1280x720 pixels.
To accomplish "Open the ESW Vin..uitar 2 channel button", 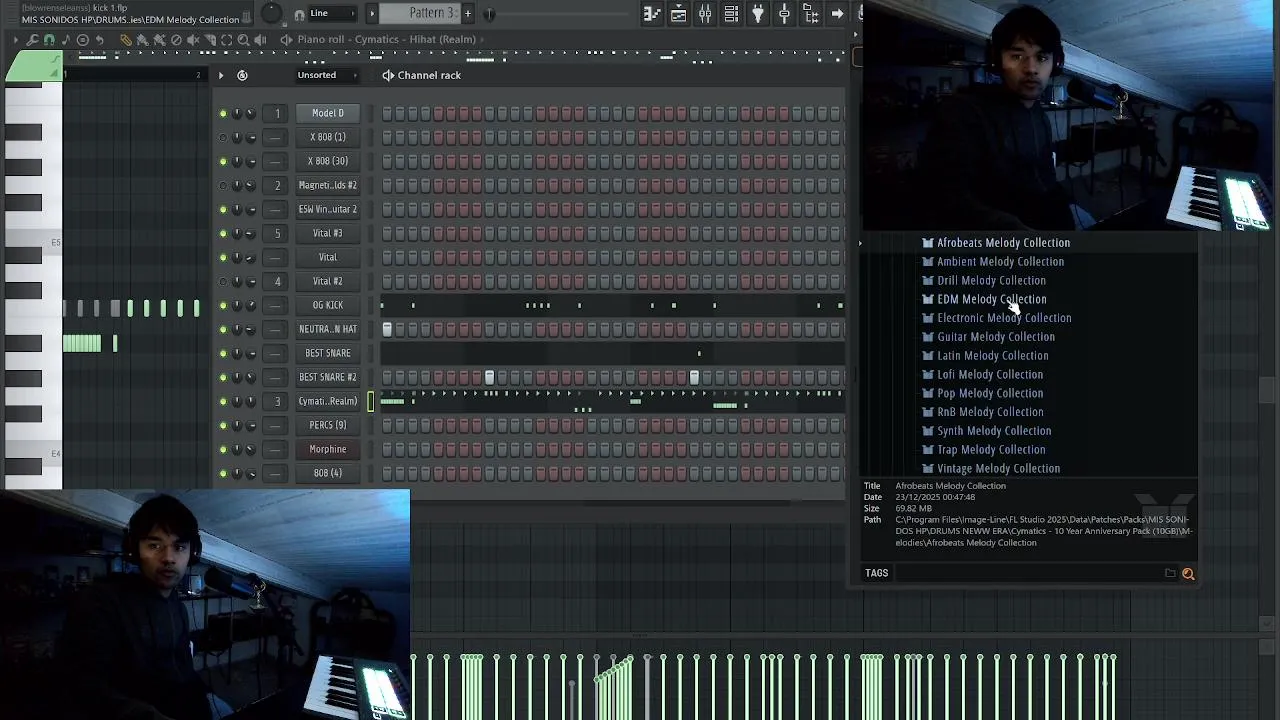I will coord(327,209).
